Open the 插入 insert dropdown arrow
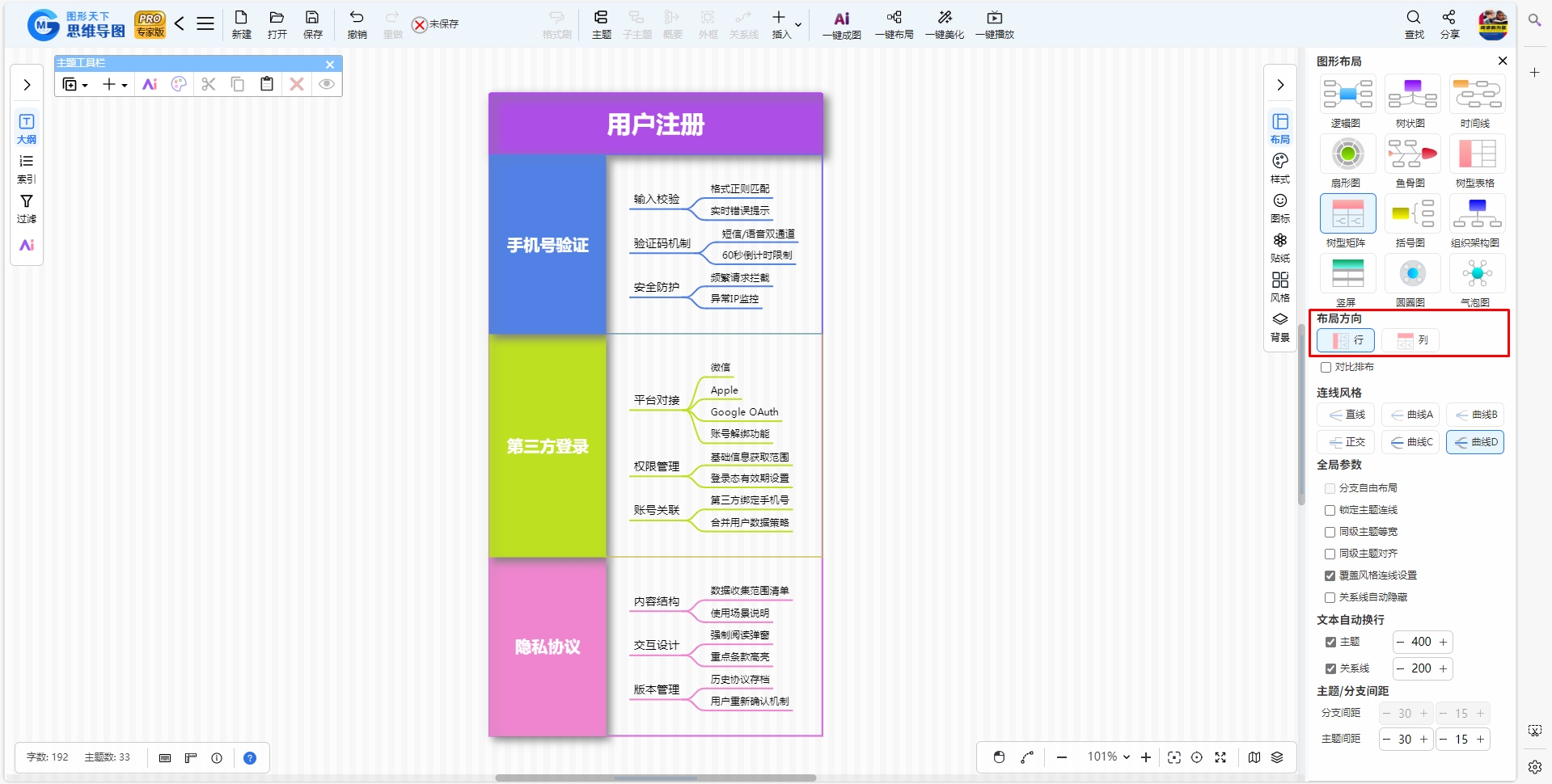This screenshot has width=1552, height=784. [x=798, y=24]
